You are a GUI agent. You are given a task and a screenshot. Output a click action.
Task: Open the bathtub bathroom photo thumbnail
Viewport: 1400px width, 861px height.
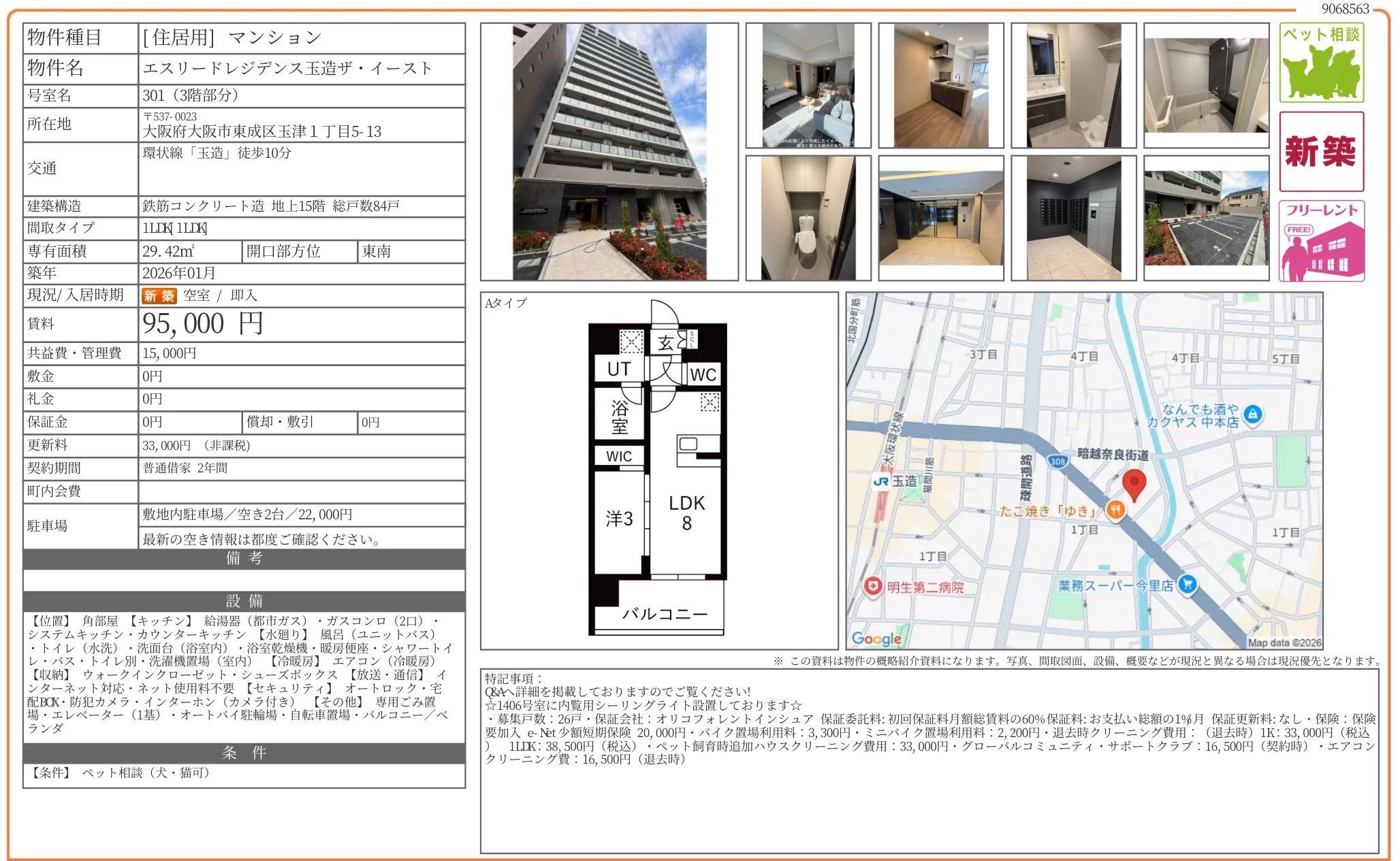[x=1206, y=85]
